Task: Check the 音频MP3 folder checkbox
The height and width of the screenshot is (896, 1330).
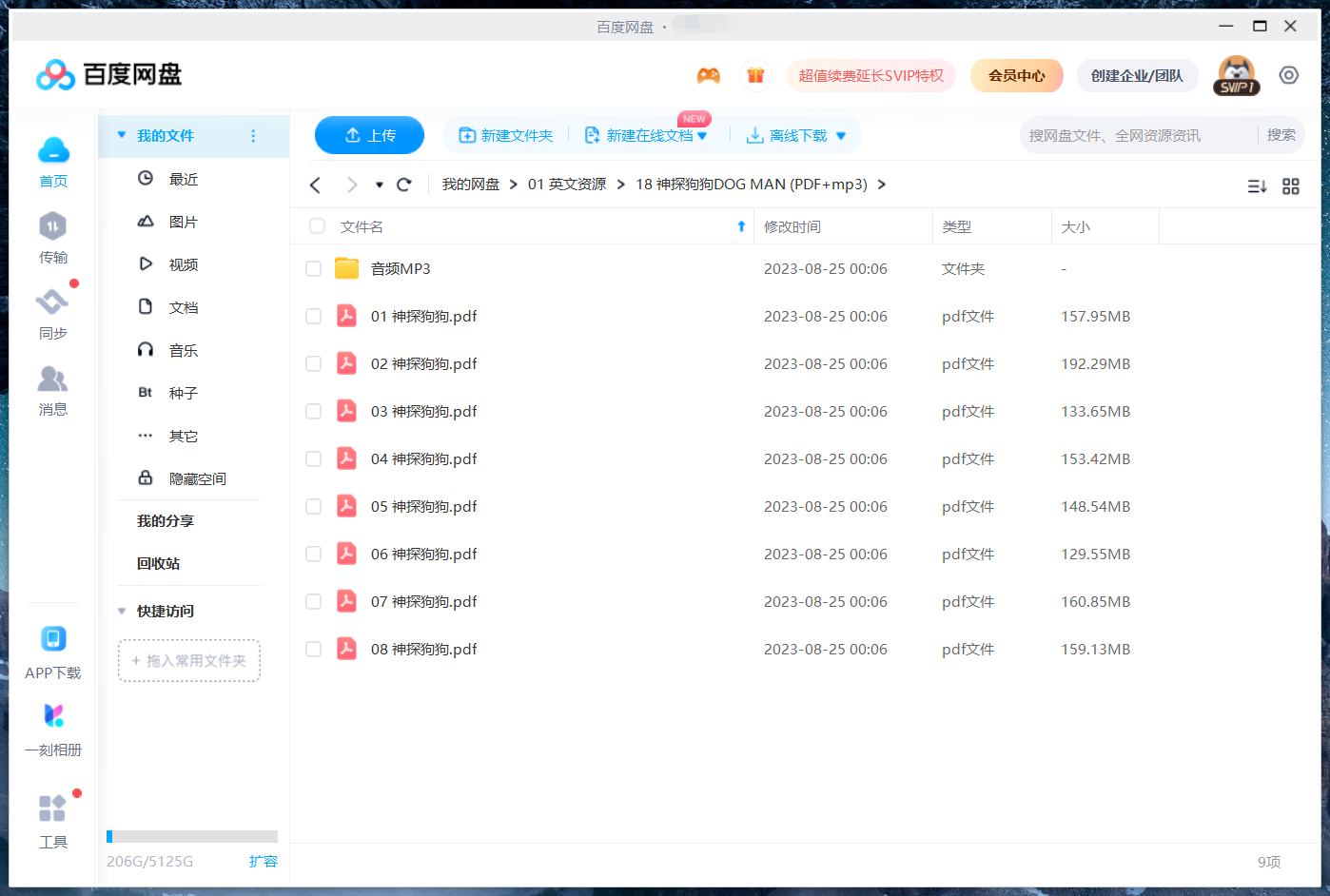Action: pyautogui.click(x=313, y=268)
